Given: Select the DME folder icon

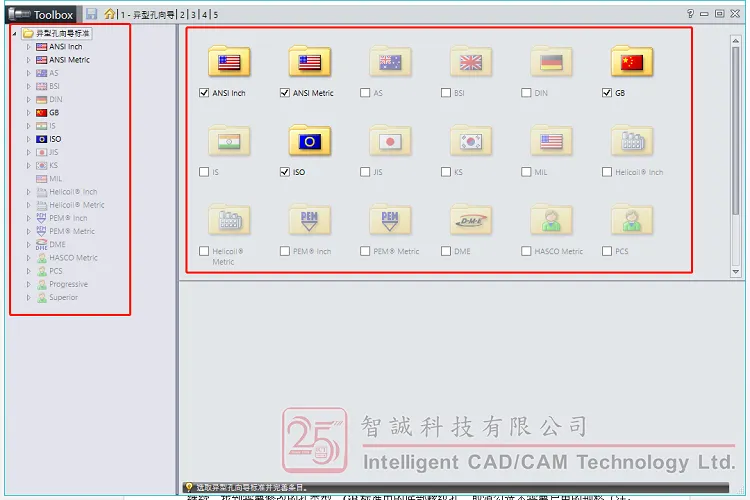Looking at the screenshot, I should pos(471,220).
